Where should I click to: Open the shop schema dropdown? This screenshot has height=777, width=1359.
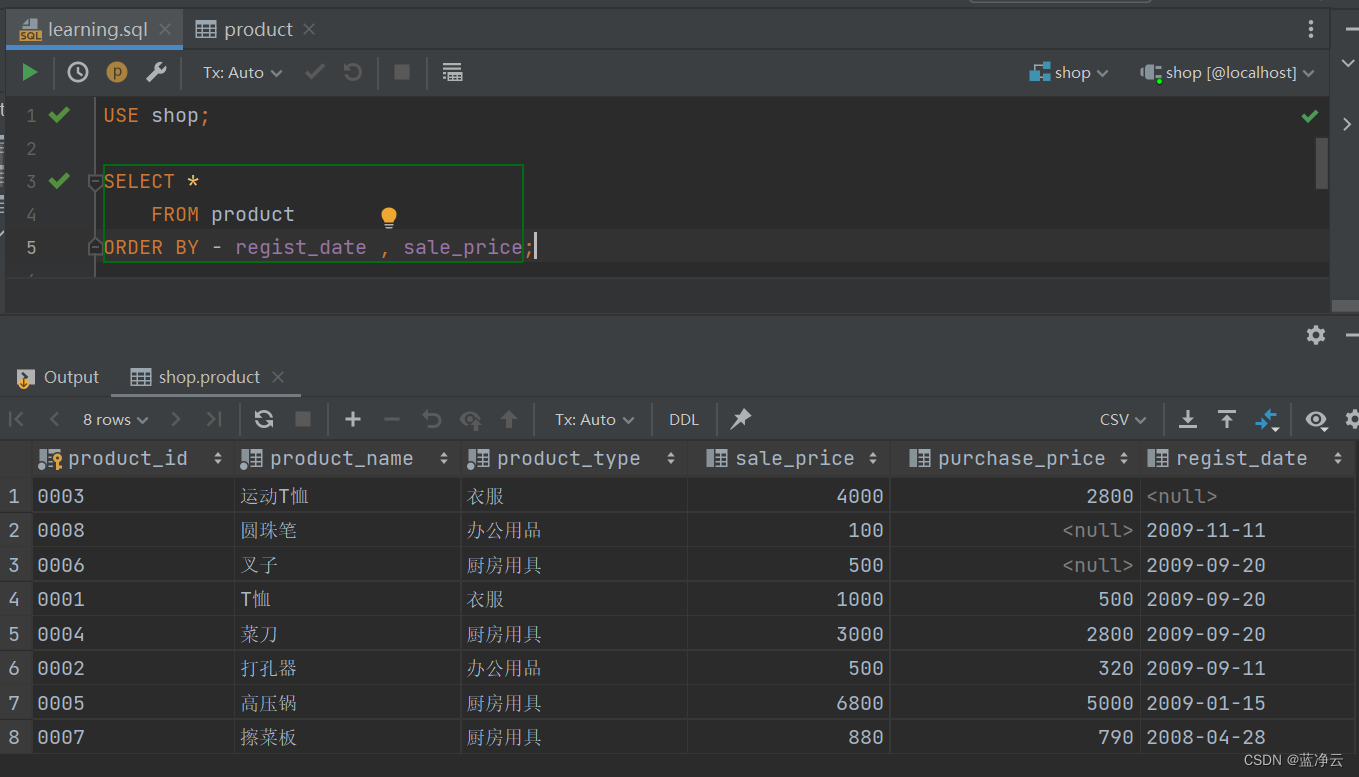pos(1069,72)
